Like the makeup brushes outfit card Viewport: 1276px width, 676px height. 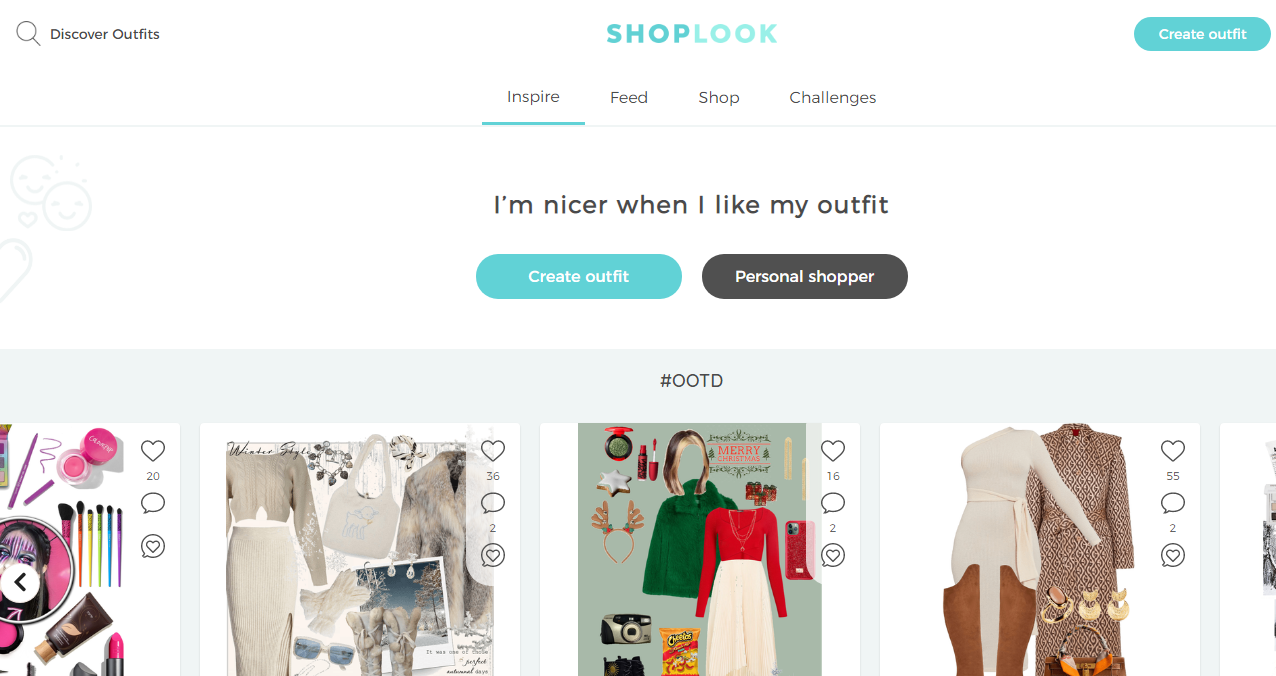tap(153, 451)
